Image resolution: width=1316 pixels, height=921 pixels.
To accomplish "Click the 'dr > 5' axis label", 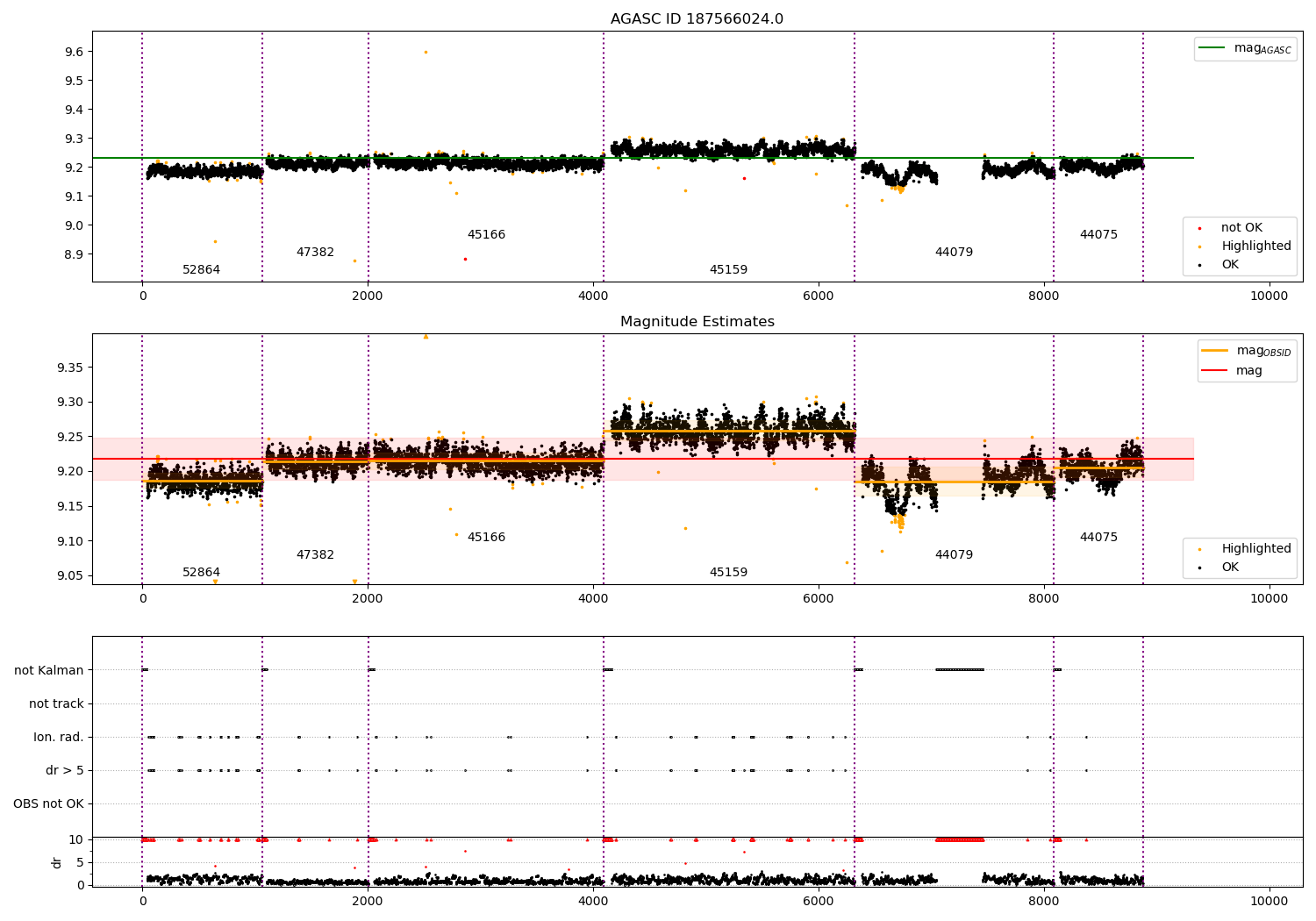I will click(x=65, y=771).
